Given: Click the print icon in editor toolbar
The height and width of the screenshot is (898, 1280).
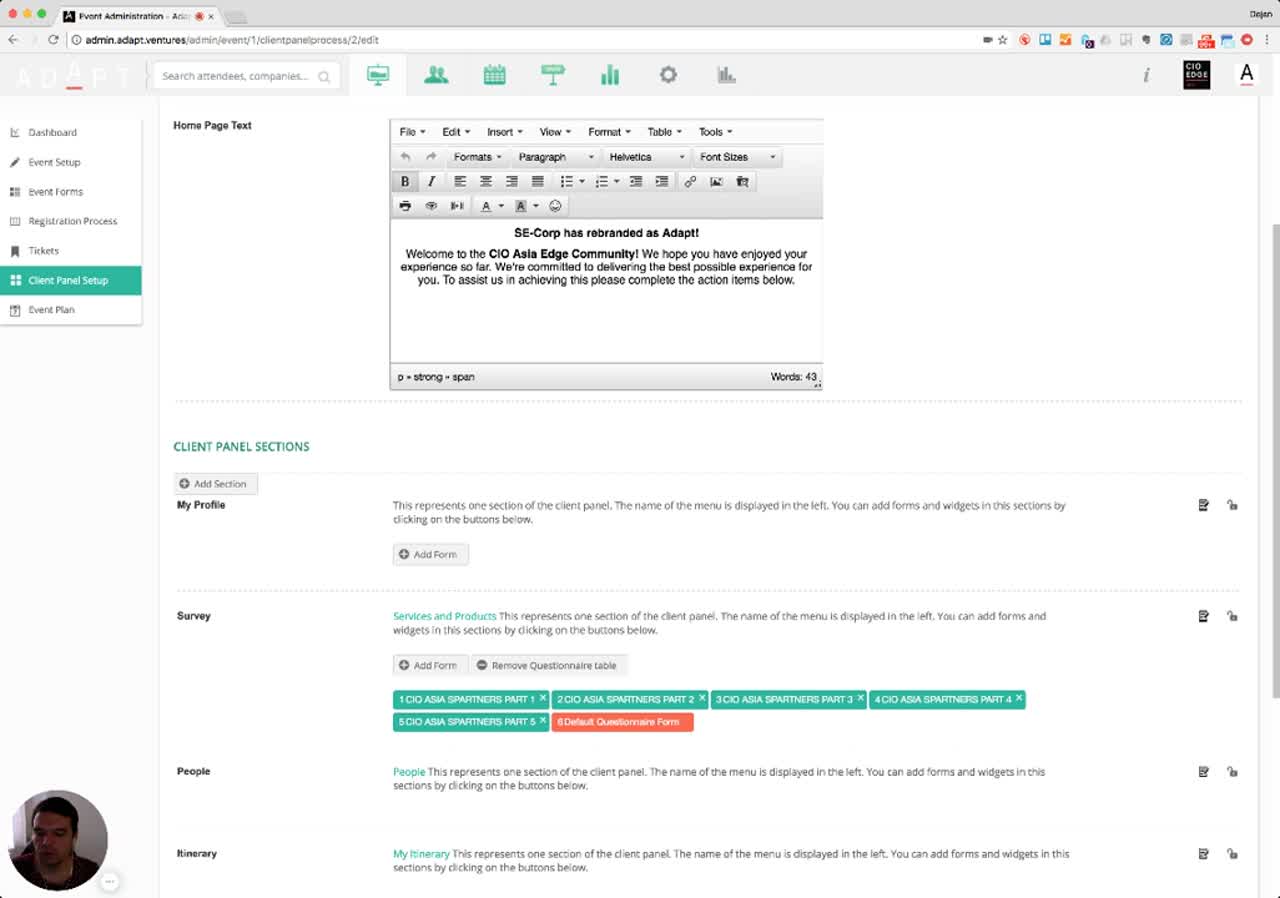Looking at the screenshot, I should tap(405, 205).
